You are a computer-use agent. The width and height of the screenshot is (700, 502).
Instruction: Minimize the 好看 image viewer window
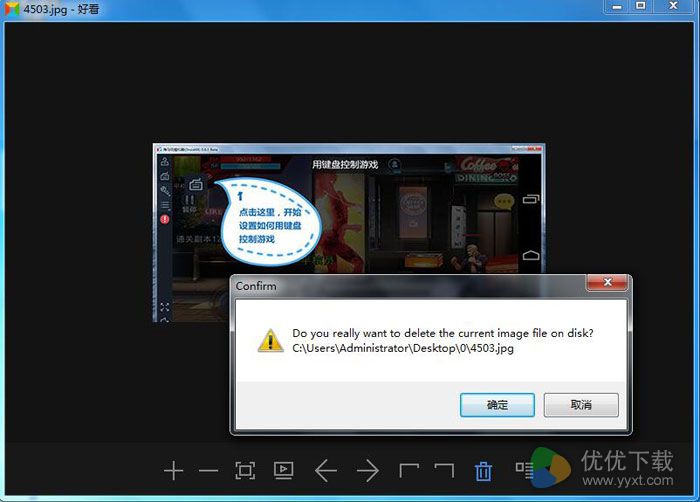pos(617,6)
